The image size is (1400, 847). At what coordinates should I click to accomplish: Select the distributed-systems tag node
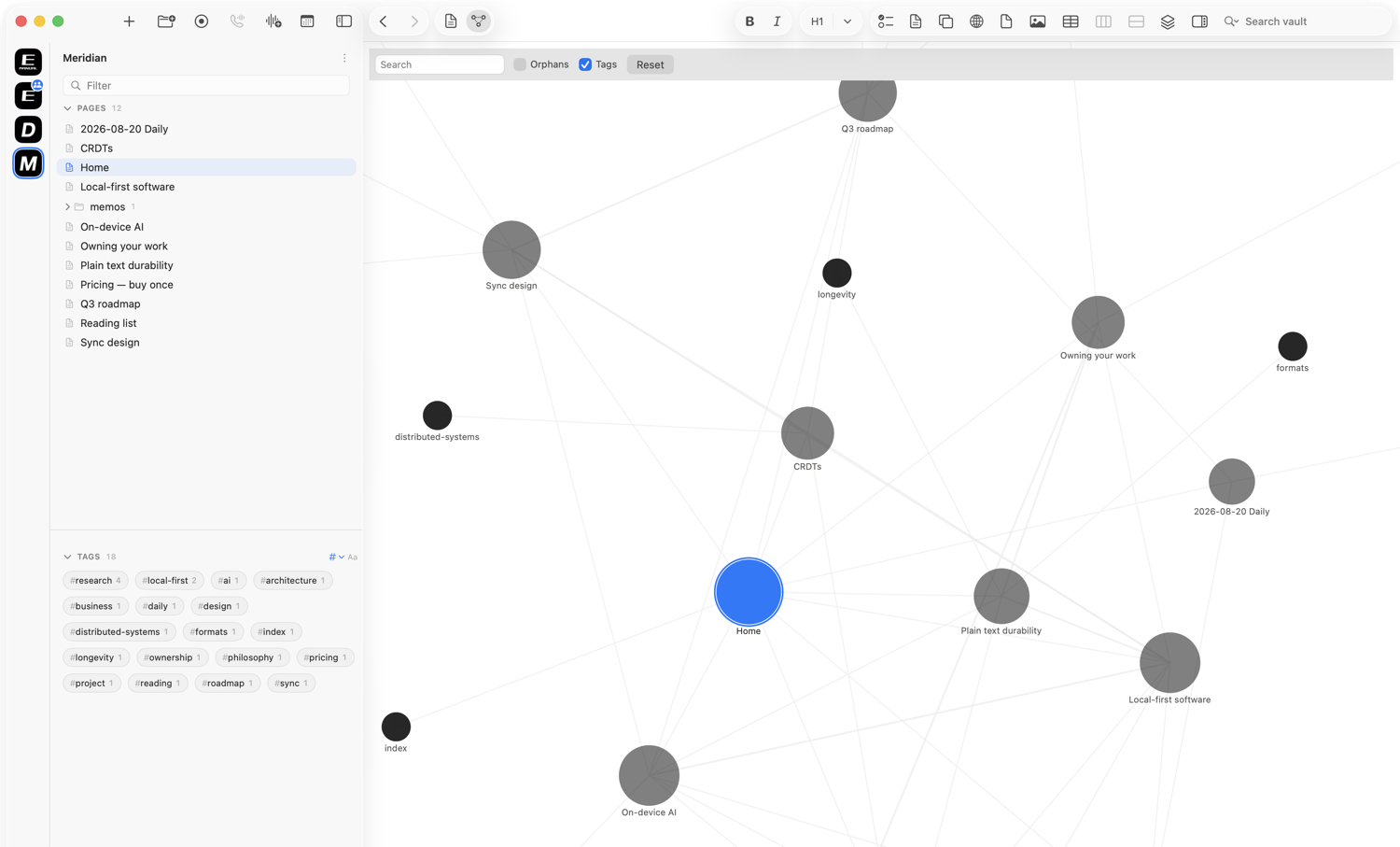437,415
